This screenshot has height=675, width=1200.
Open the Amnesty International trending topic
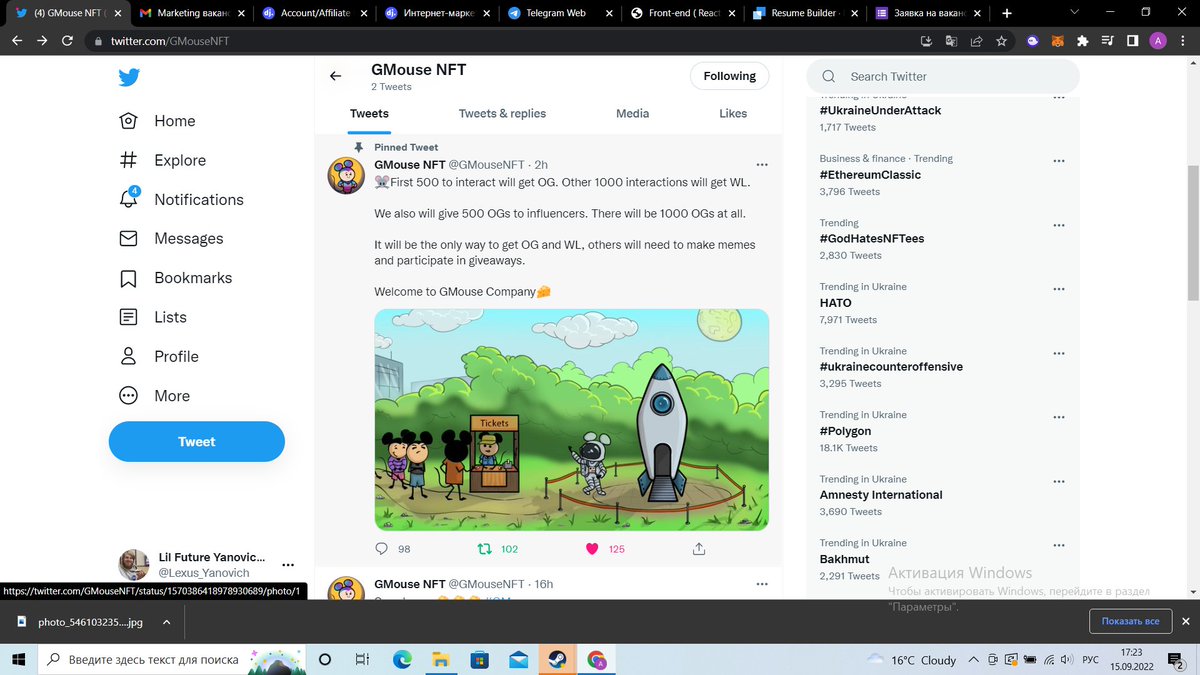tap(881, 495)
